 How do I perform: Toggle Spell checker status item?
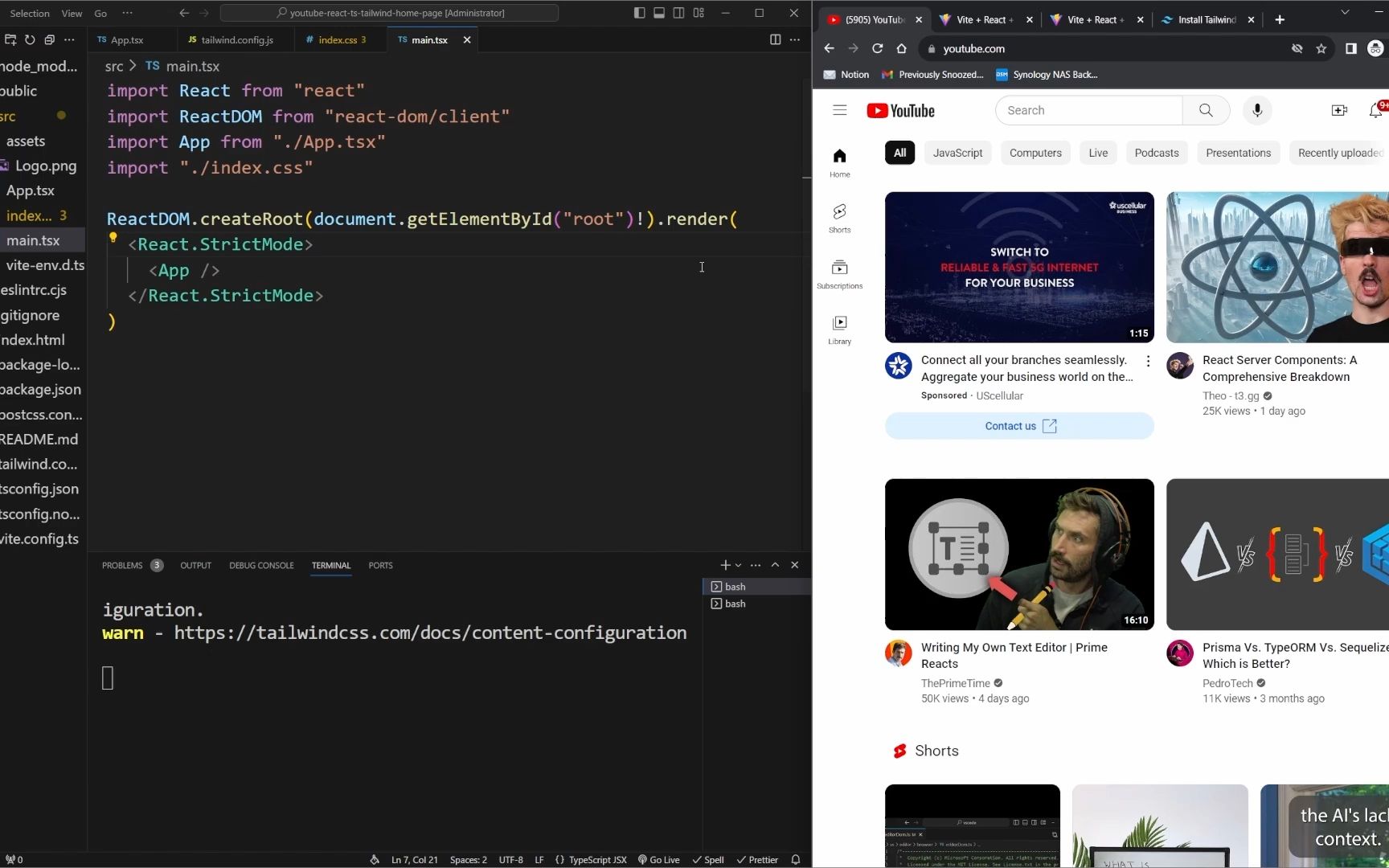click(708, 859)
